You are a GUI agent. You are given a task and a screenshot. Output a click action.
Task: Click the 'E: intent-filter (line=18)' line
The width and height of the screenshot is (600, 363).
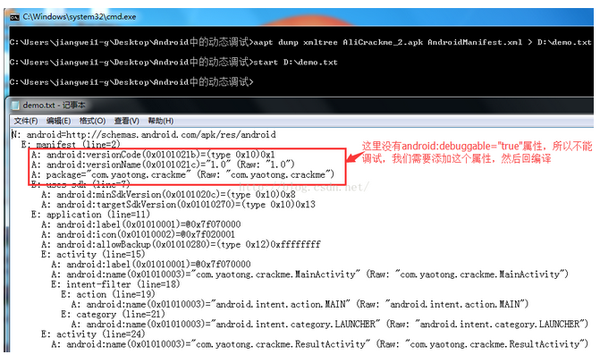point(116,284)
